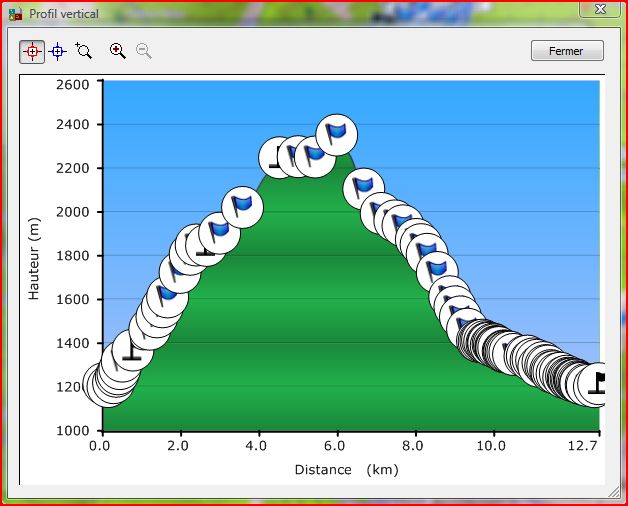Select the blue flag waypoint near 2000 m ascent
628x506 pixels.
(242, 205)
